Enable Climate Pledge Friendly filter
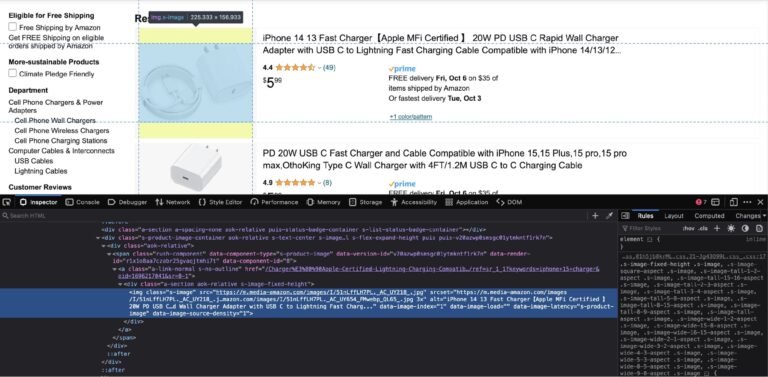This screenshot has height=377, width=768. [13, 73]
